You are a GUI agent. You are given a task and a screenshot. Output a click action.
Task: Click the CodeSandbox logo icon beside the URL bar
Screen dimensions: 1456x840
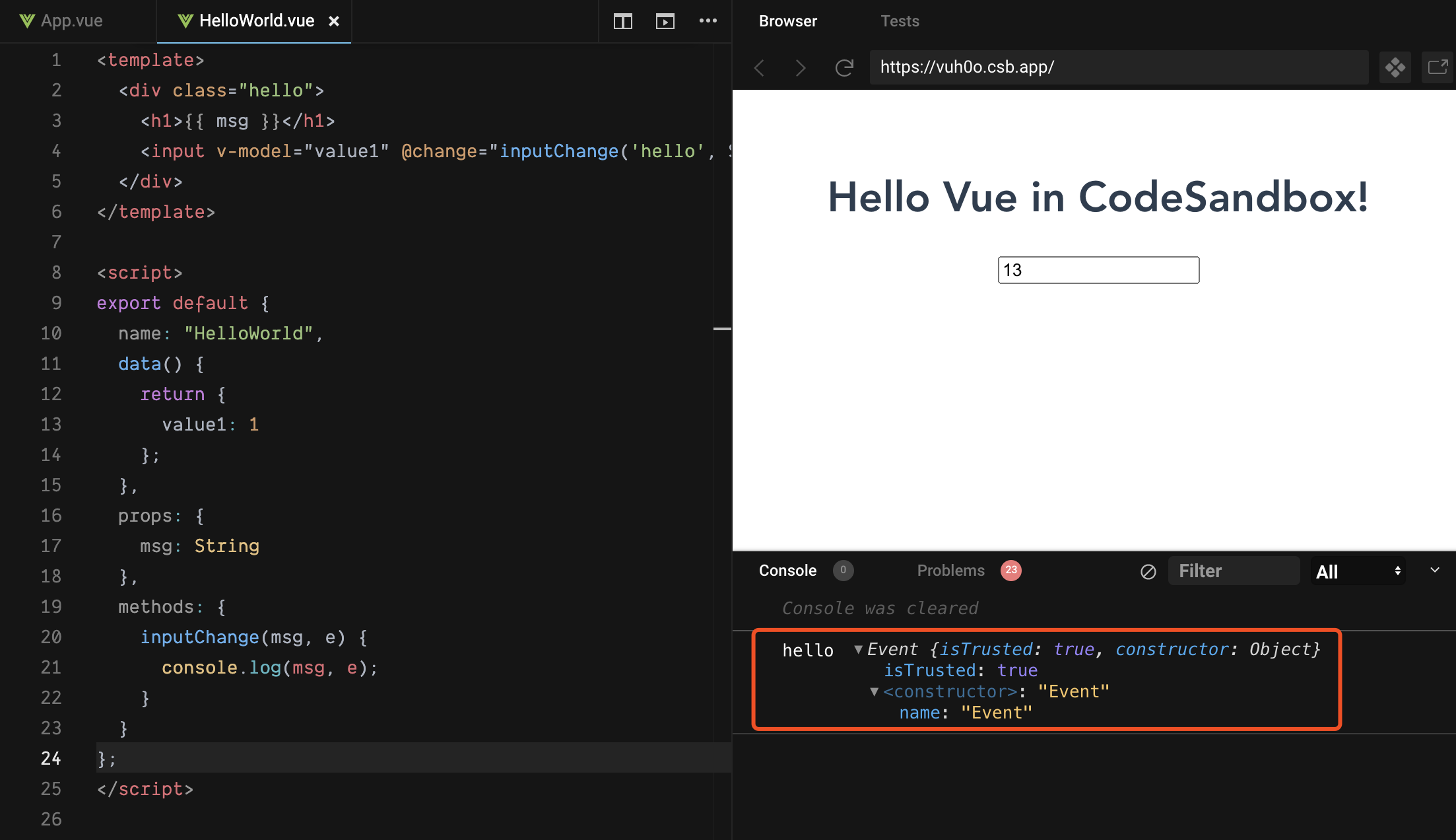click(x=1395, y=67)
